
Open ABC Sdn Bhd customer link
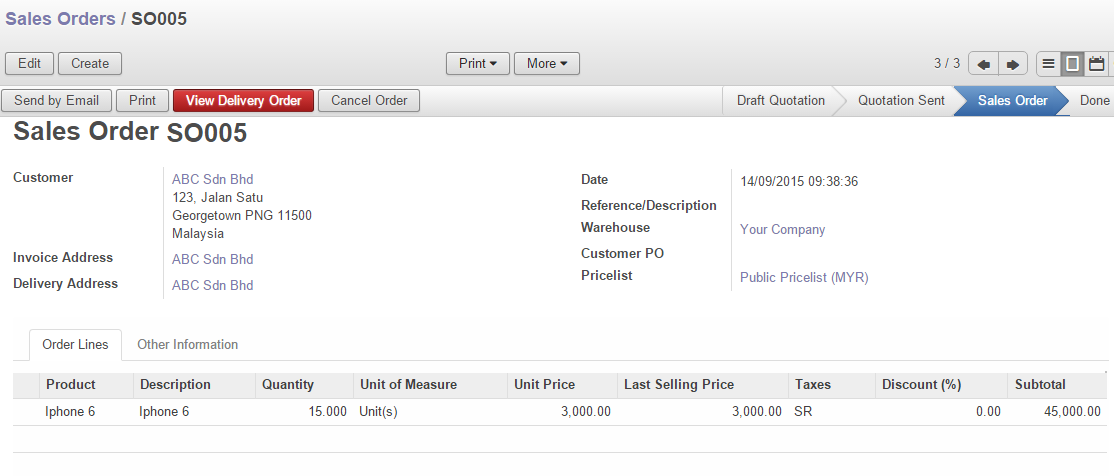coord(212,180)
